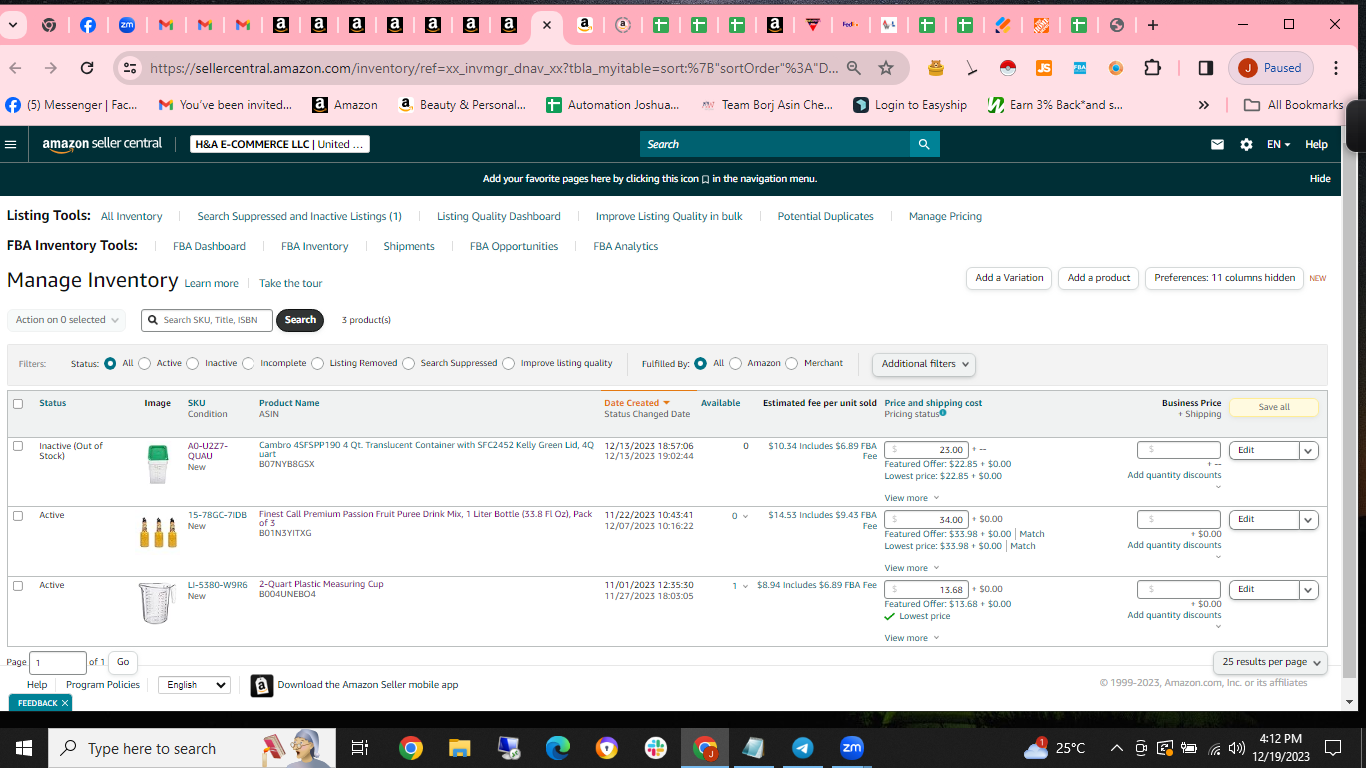Open the Seller Central settings gear
The width and height of the screenshot is (1366, 768).
1246,144
